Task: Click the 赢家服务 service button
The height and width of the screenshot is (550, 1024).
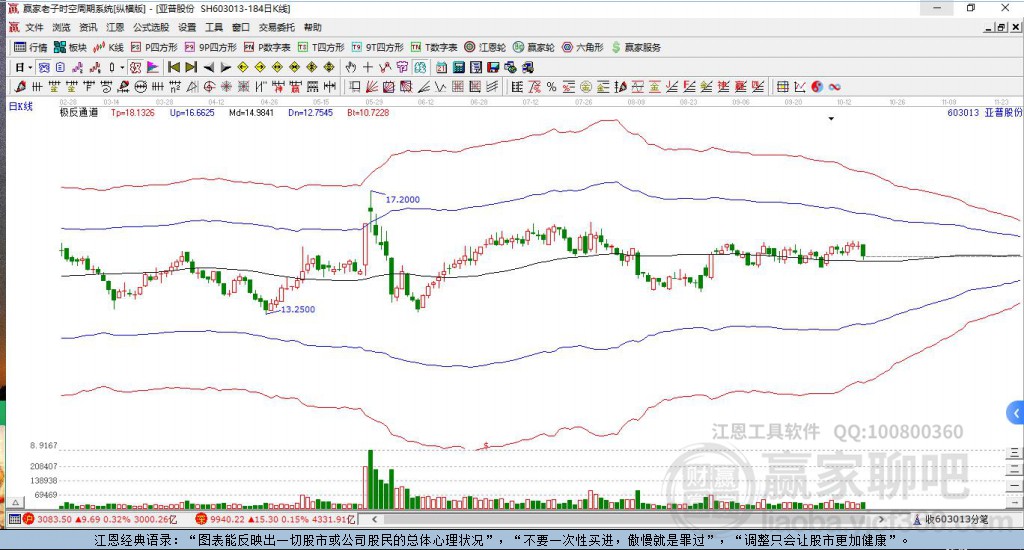Action: click(636, 47)
